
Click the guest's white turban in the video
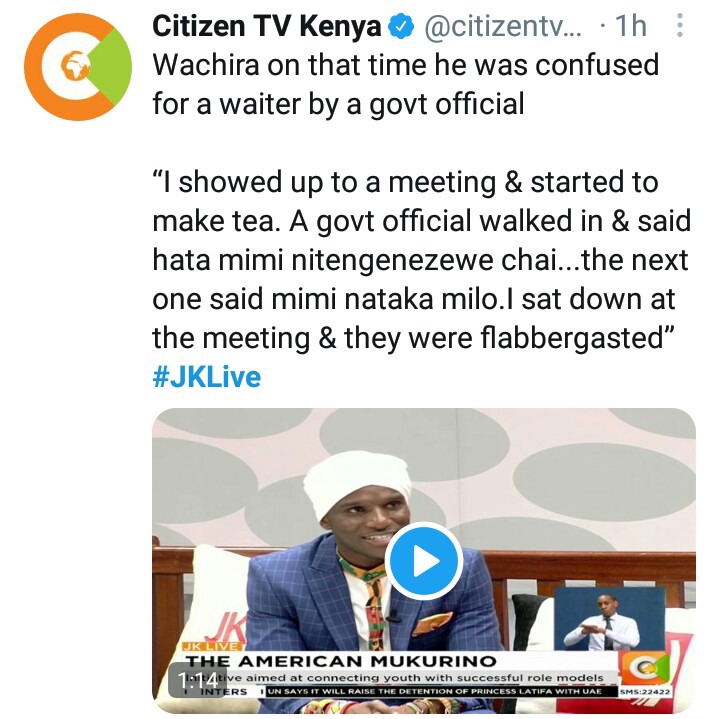(x=358, y=485)
